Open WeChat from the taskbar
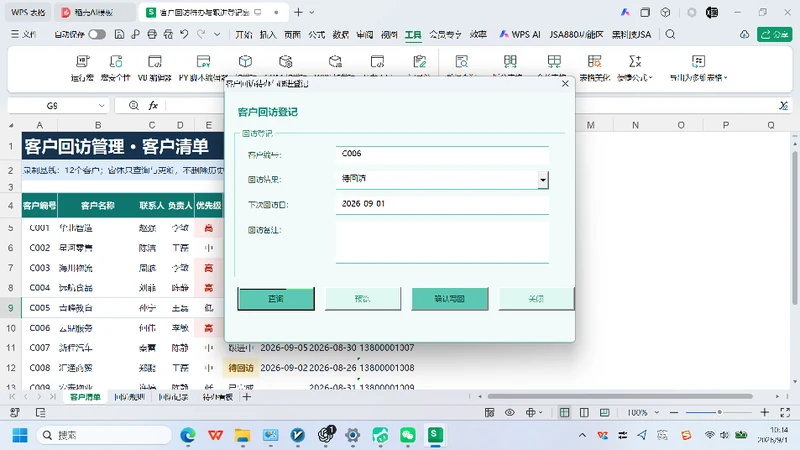The image size is (800, 450). [x=408, y=435]
